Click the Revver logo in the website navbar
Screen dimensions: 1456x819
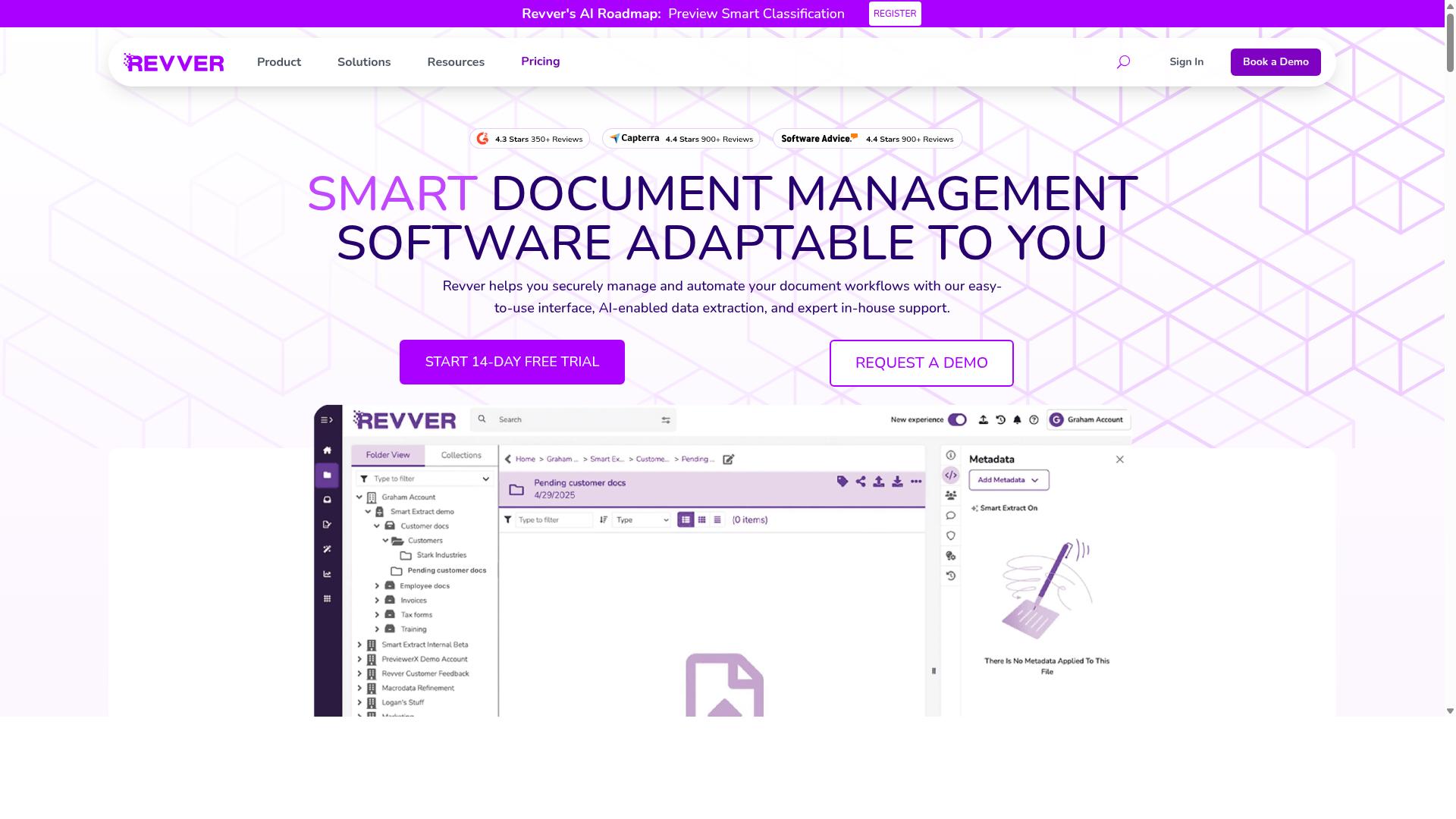[x=174, y=62]
